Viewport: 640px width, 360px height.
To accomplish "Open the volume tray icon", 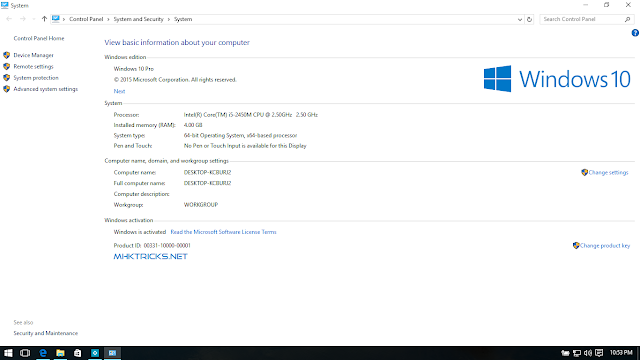I will click(x=588, y=353).
